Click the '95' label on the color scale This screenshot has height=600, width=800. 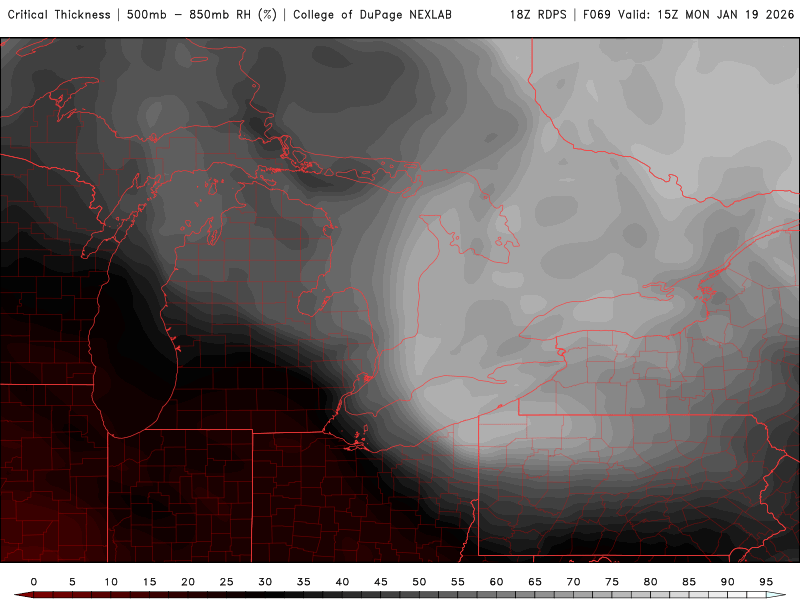[766, 582]
